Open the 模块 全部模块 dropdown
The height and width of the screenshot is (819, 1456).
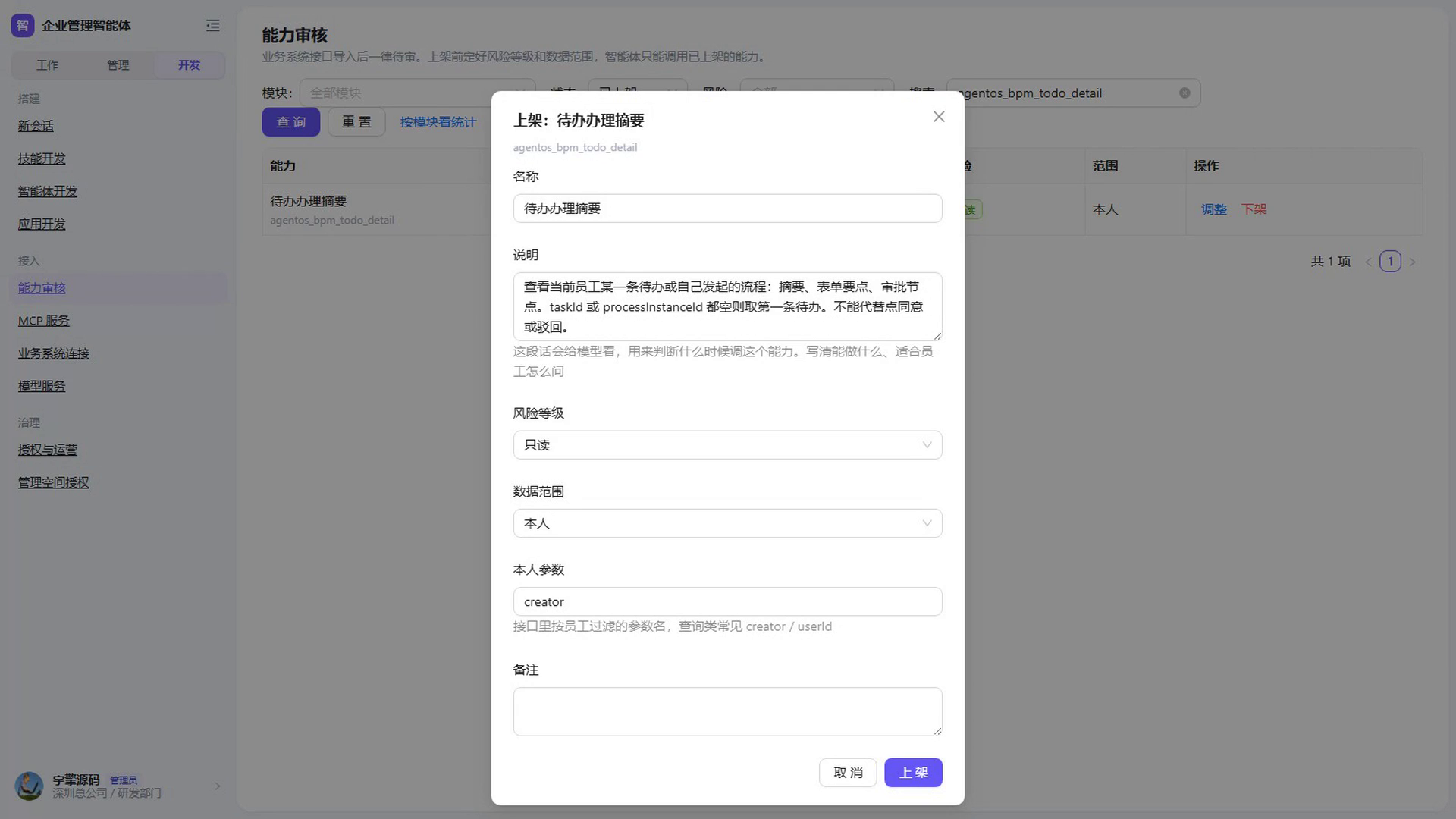417,93
